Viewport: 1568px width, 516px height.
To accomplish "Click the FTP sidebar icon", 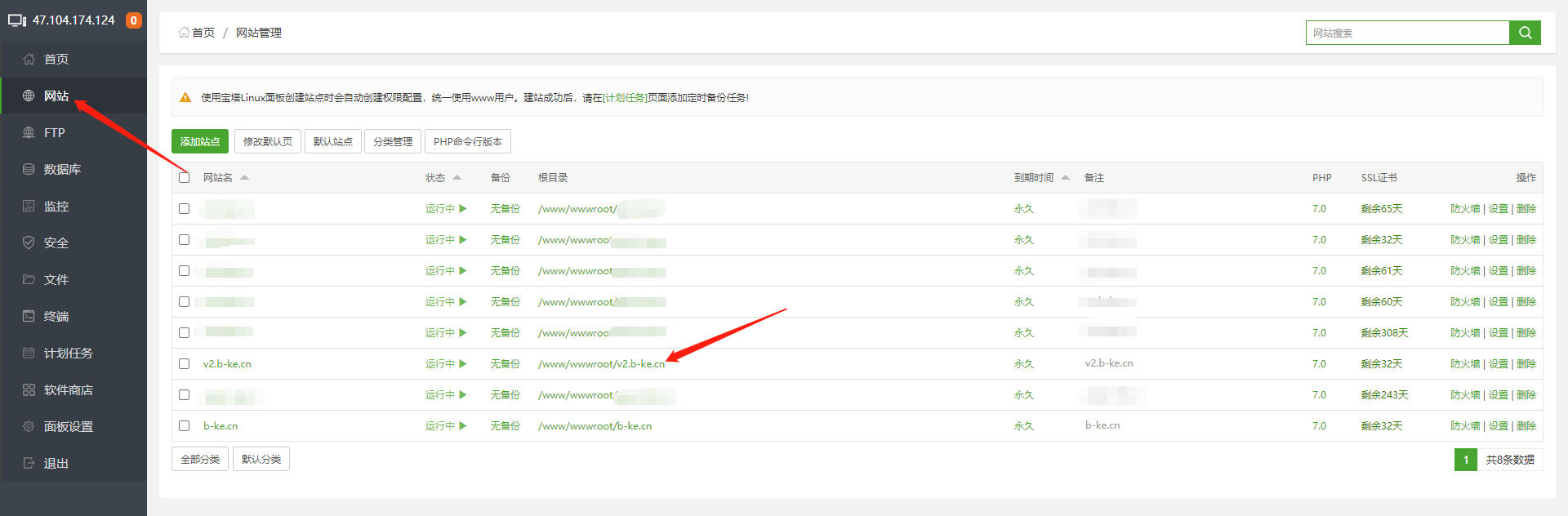I will click(x=29, y=132).
